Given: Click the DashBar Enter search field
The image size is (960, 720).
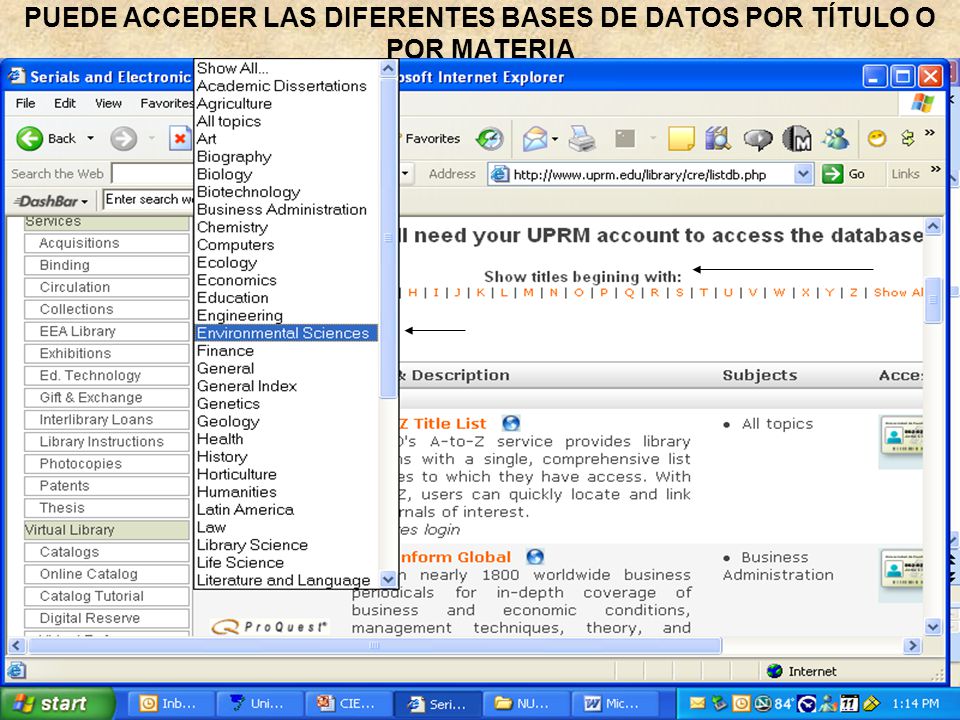Looking at the screenshot, I should pos(149,200).
